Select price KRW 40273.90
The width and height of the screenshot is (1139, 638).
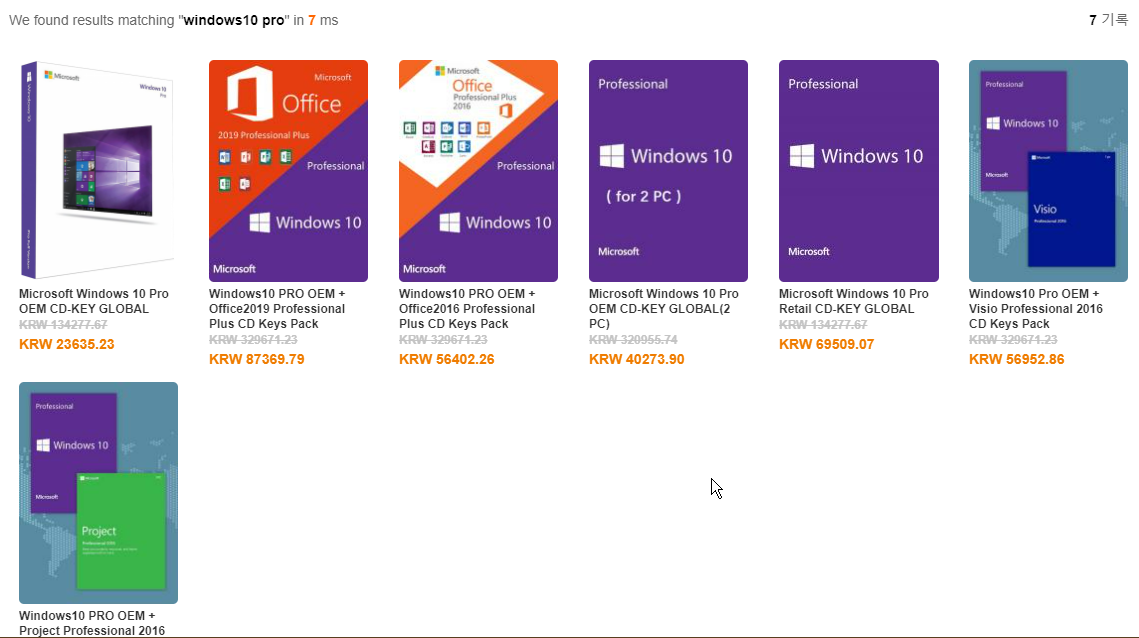point(636,360)
